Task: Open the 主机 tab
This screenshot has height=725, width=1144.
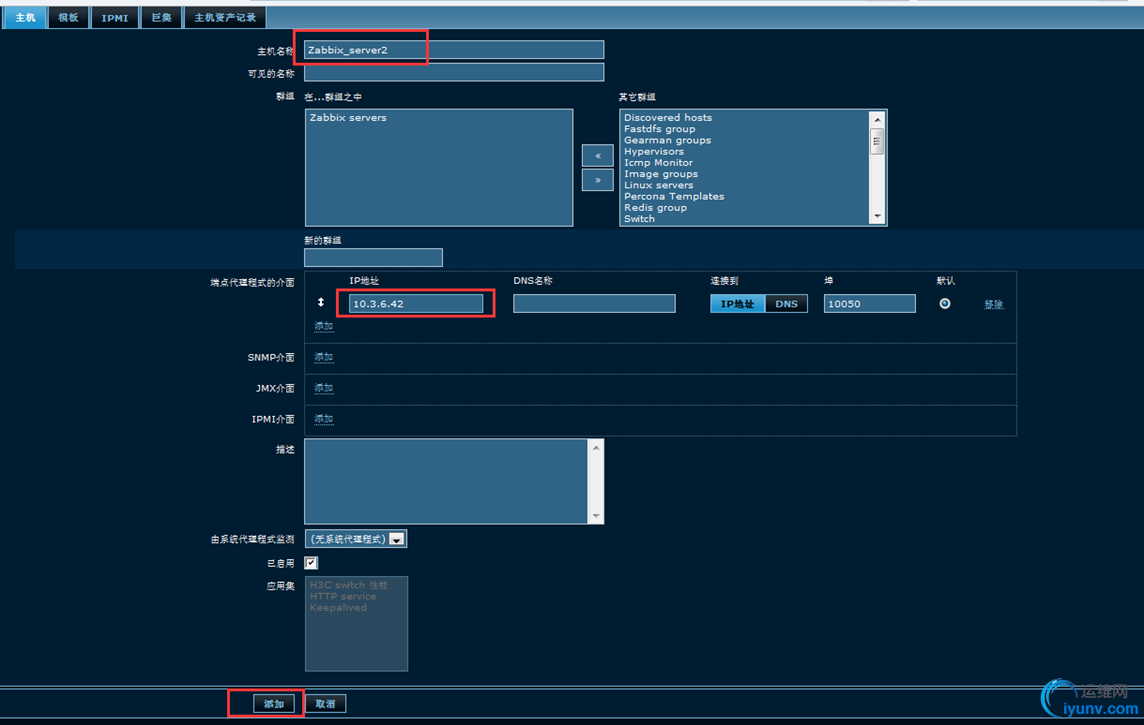Action: [x=26, y=18]
